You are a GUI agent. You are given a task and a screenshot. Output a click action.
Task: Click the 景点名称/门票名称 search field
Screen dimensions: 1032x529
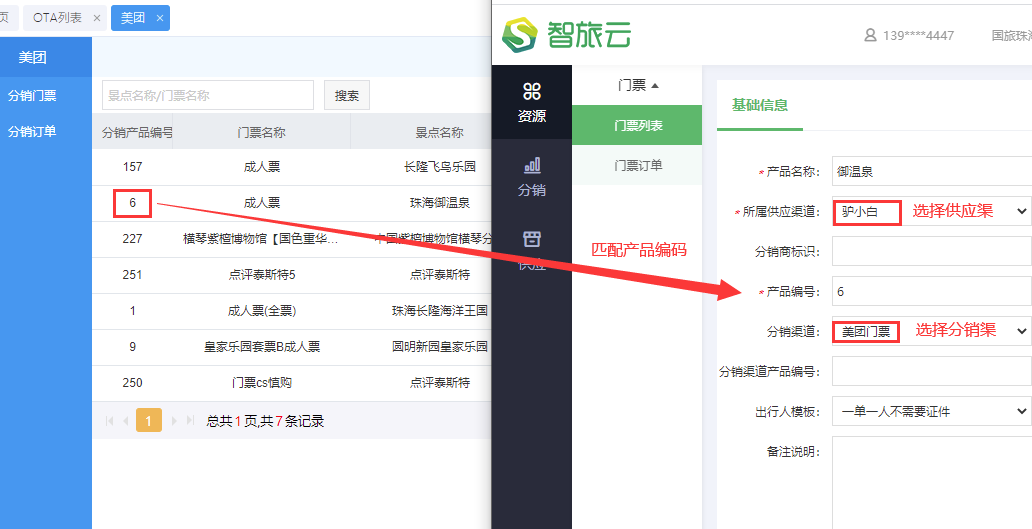207,96
